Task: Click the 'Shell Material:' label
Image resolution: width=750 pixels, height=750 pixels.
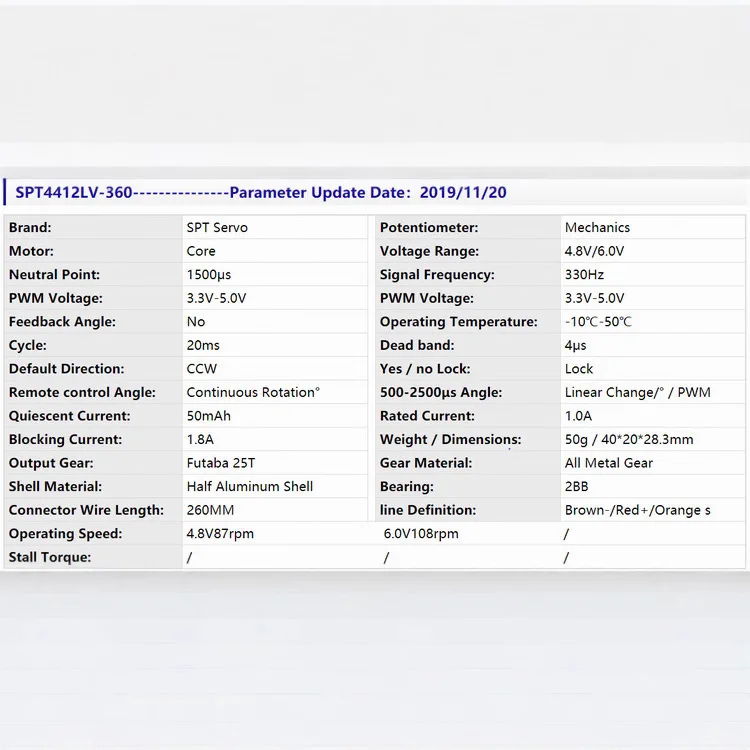Action: [x=55, y=486]
